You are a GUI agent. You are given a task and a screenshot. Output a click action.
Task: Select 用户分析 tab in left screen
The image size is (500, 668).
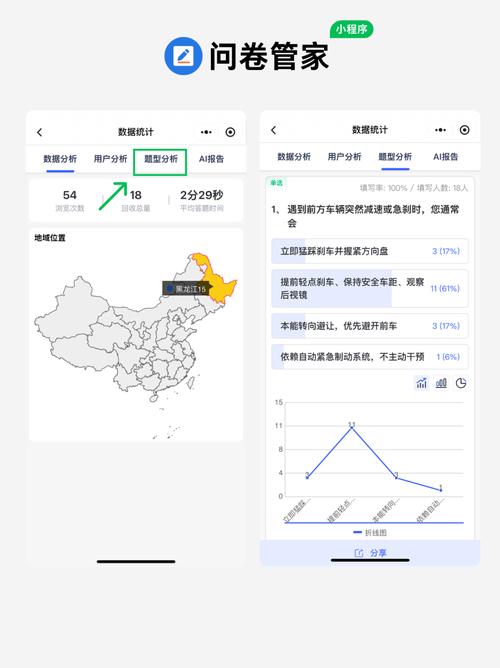[110, 159]
